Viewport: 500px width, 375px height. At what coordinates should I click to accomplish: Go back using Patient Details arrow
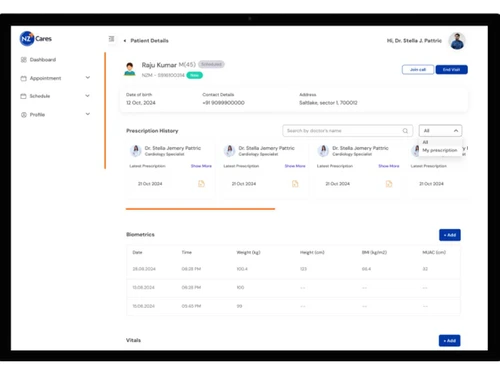pyautogui.click(x=125, y=41)
